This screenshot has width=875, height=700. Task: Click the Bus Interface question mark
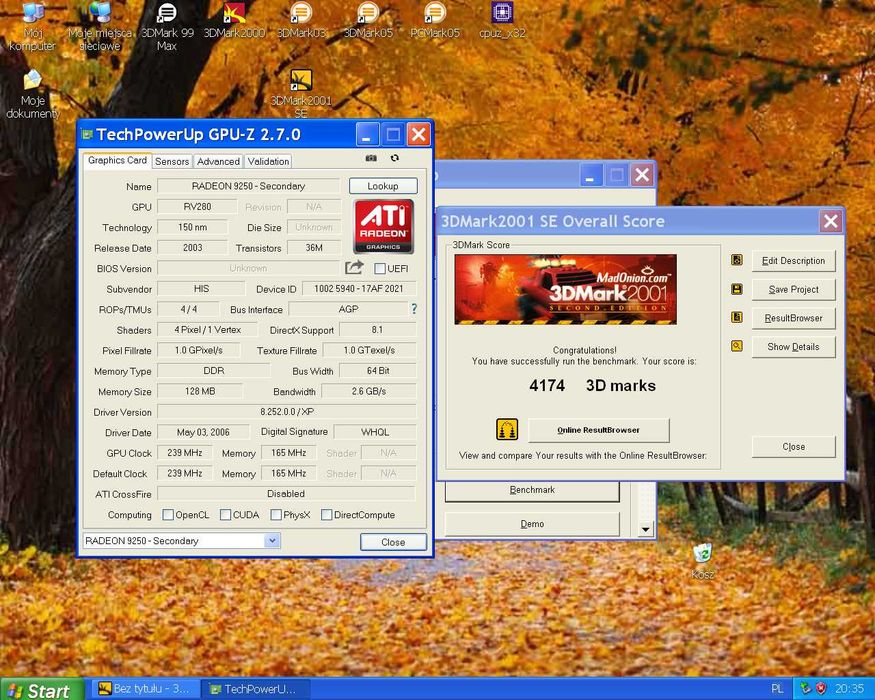(x=414, y=309)
